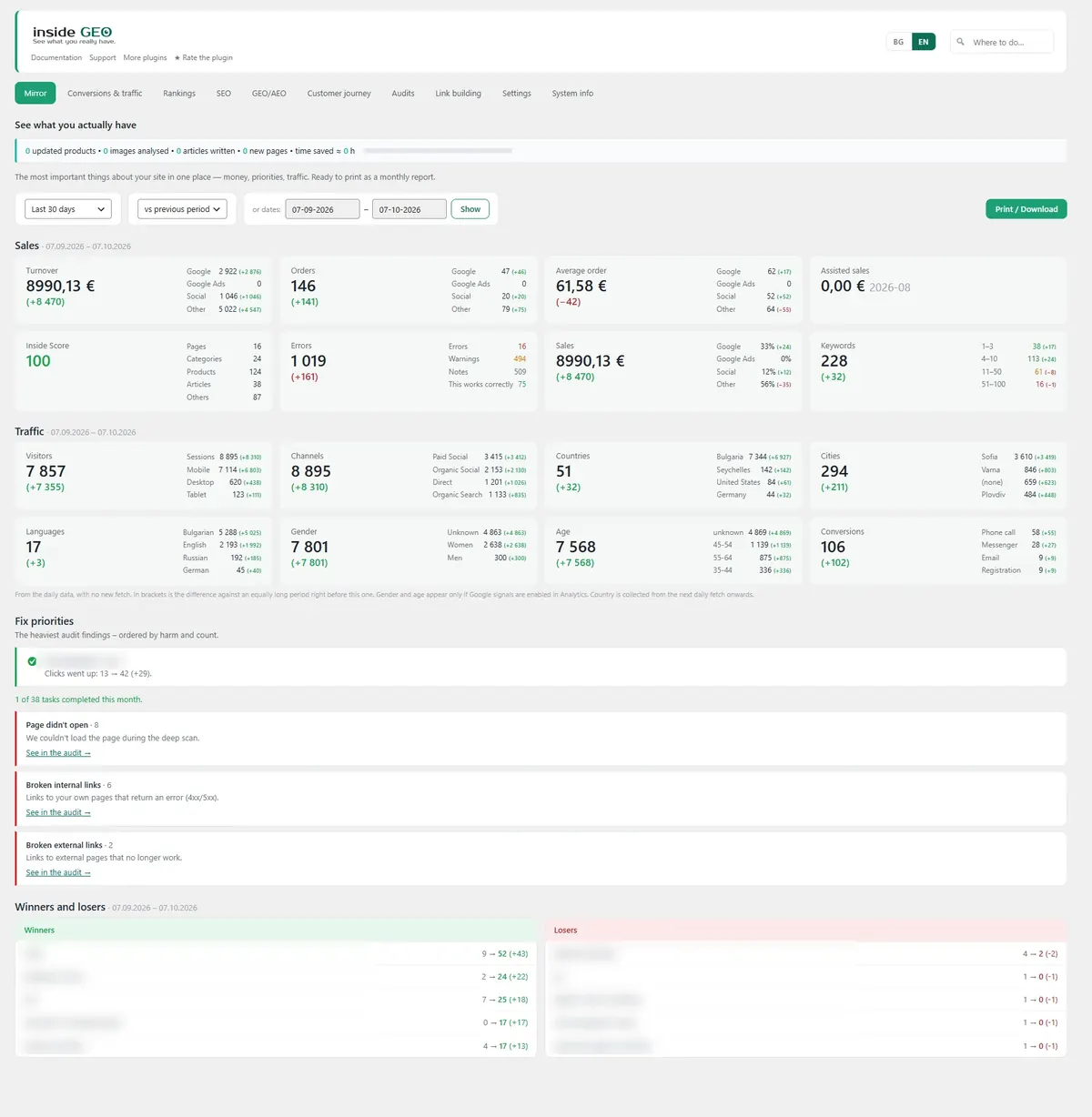The width and height of the screenshot is (1092, 1117).
Task: Switch language to EN
Action: click(x=923, y=42)
